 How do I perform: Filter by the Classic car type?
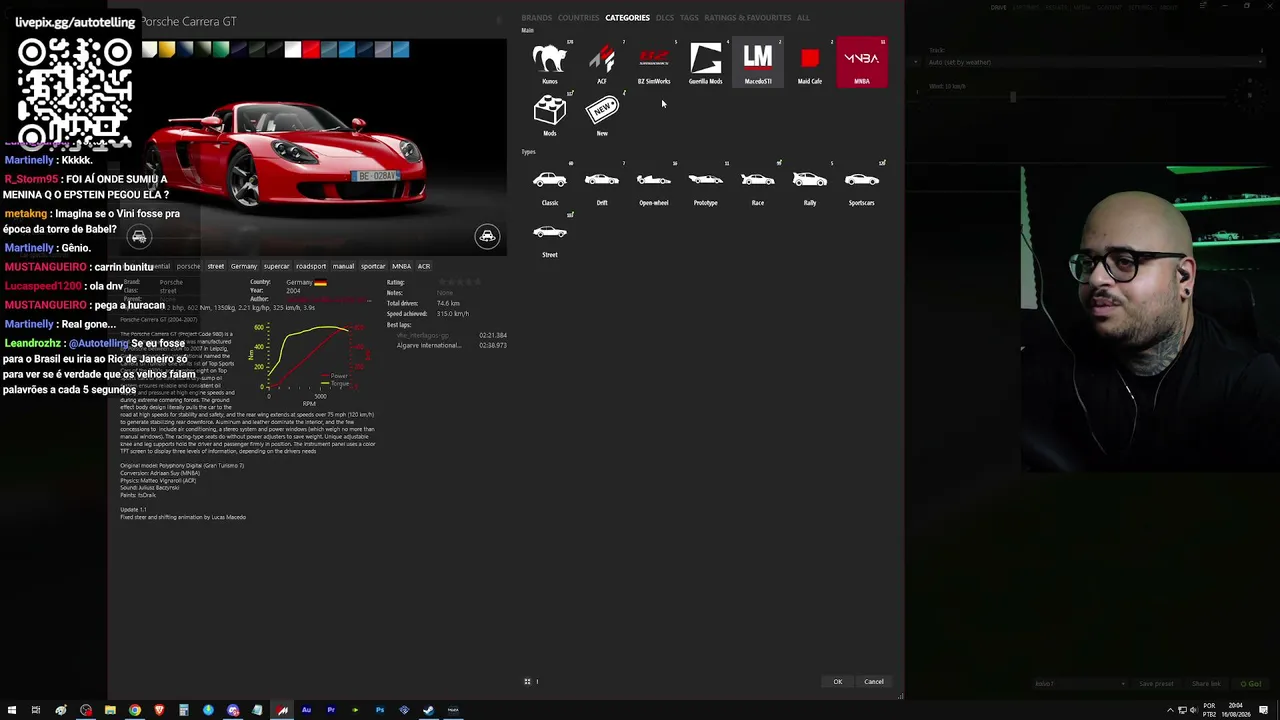click(550, 185)
